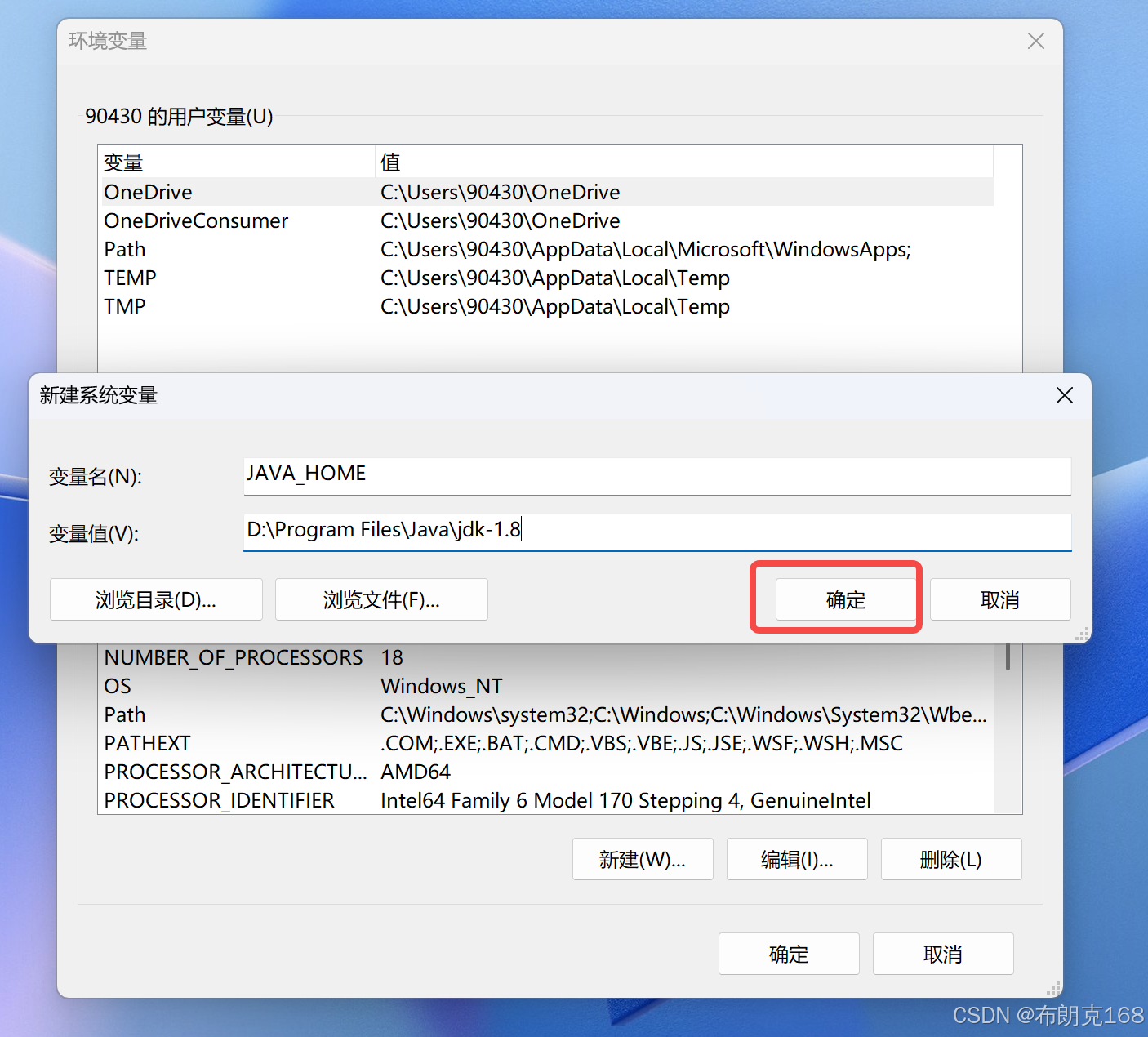This screenshot has height=1037, width=1148.
Task: Confirm new variable with highlighted 确定 button
Action: click(x=845, y=599)
